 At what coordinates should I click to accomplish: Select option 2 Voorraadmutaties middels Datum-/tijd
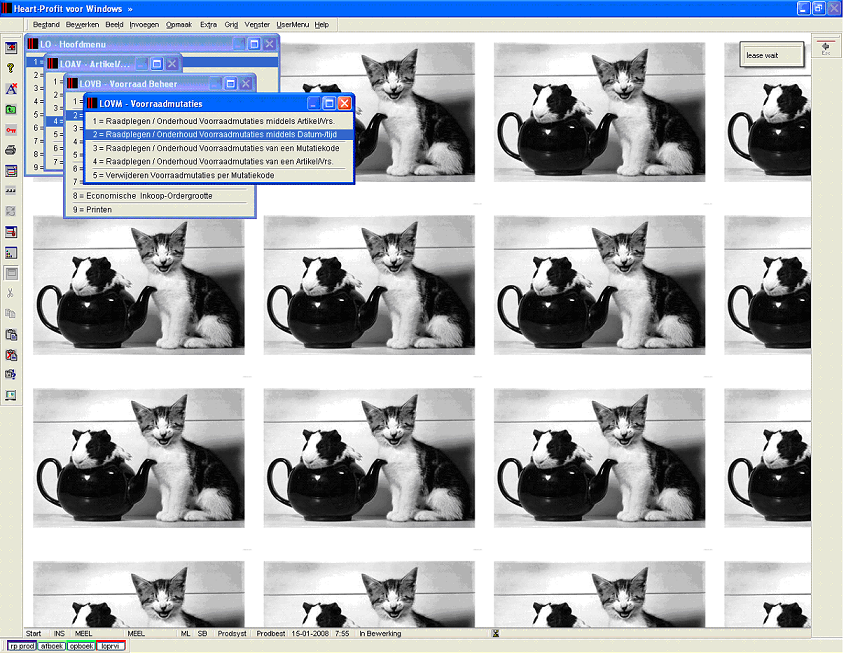click(x=219, y=134)
